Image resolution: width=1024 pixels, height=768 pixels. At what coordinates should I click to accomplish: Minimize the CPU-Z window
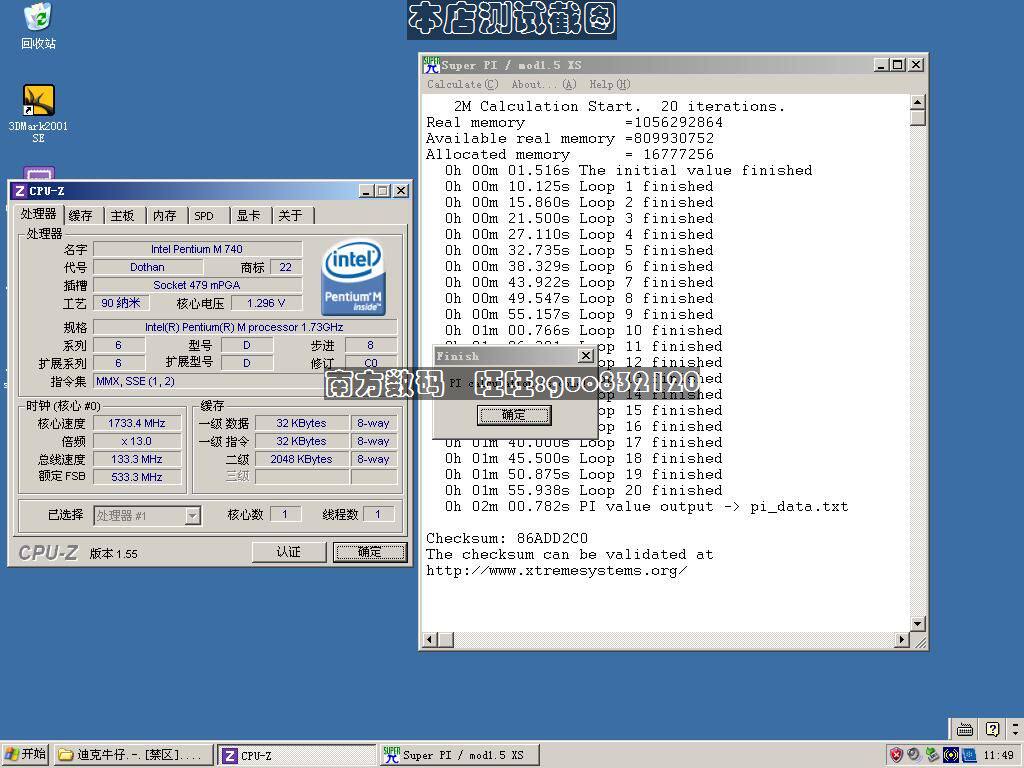(366, 191)
